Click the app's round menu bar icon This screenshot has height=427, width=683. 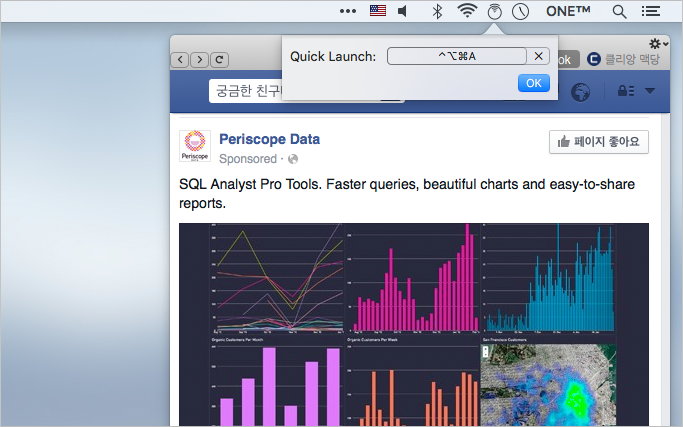coord(494,12)
